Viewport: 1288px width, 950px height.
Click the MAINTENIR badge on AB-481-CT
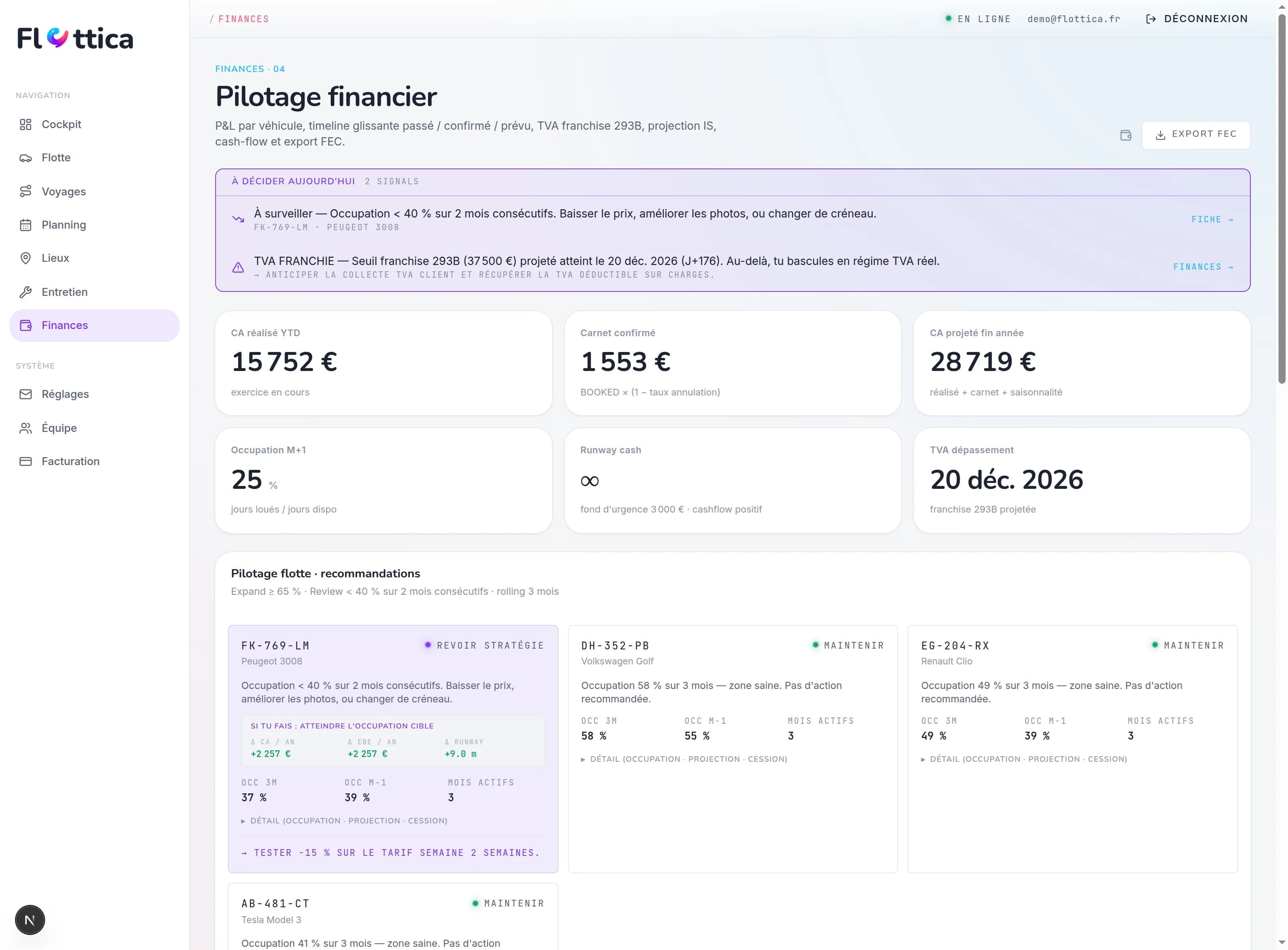pos(508,903)
